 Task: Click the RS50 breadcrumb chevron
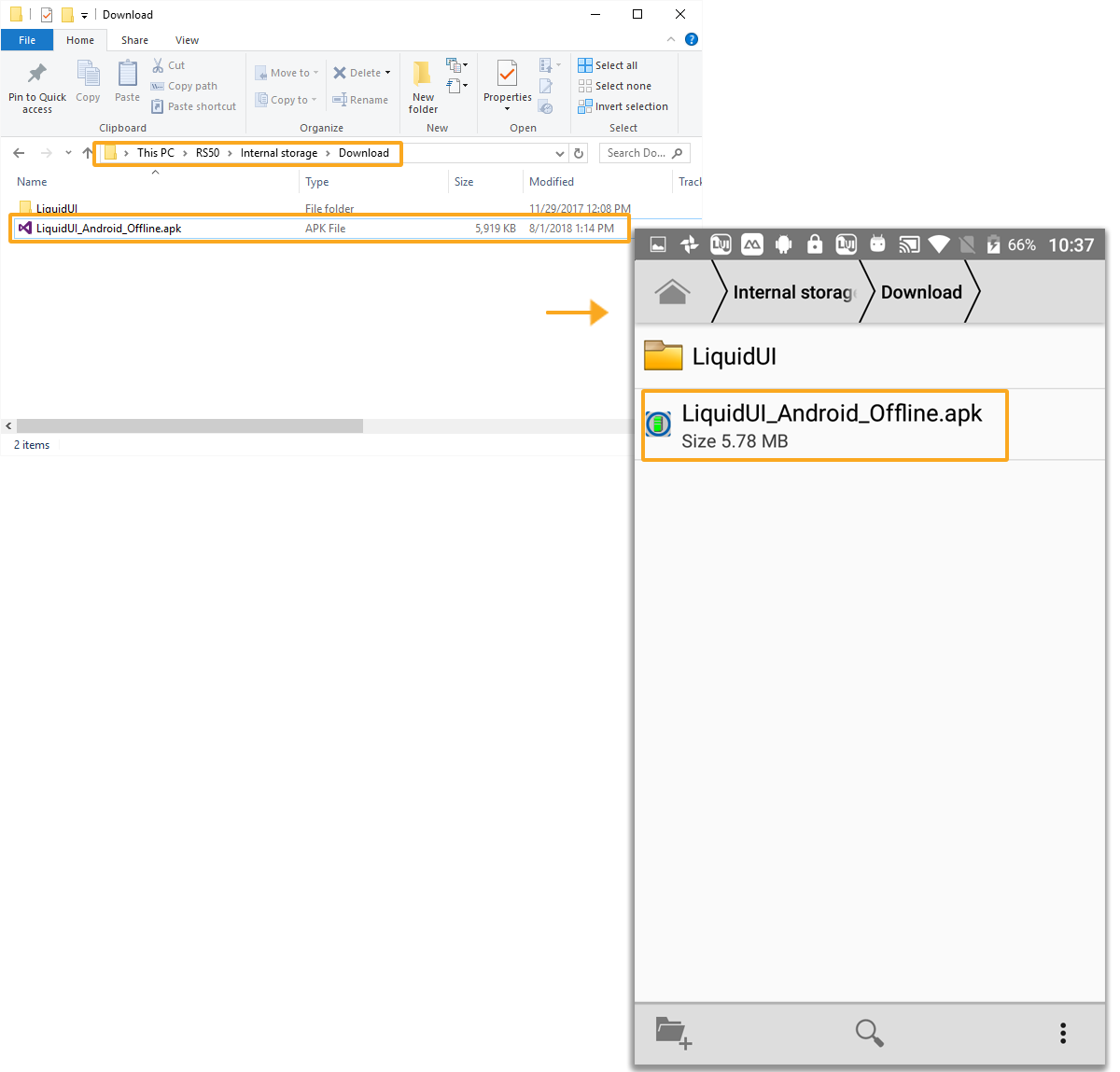230,153
